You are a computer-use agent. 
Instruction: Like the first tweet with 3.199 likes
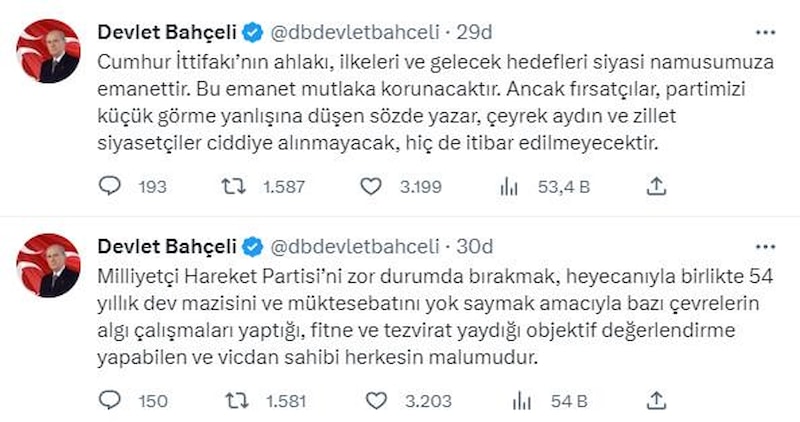pos(372,185)
